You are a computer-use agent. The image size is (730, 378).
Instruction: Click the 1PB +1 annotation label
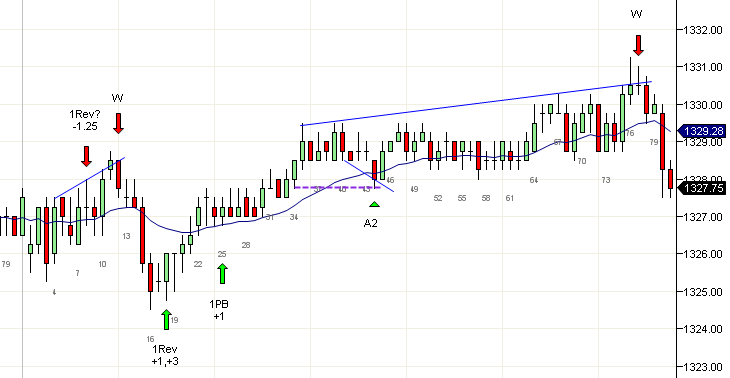point(219,310)
